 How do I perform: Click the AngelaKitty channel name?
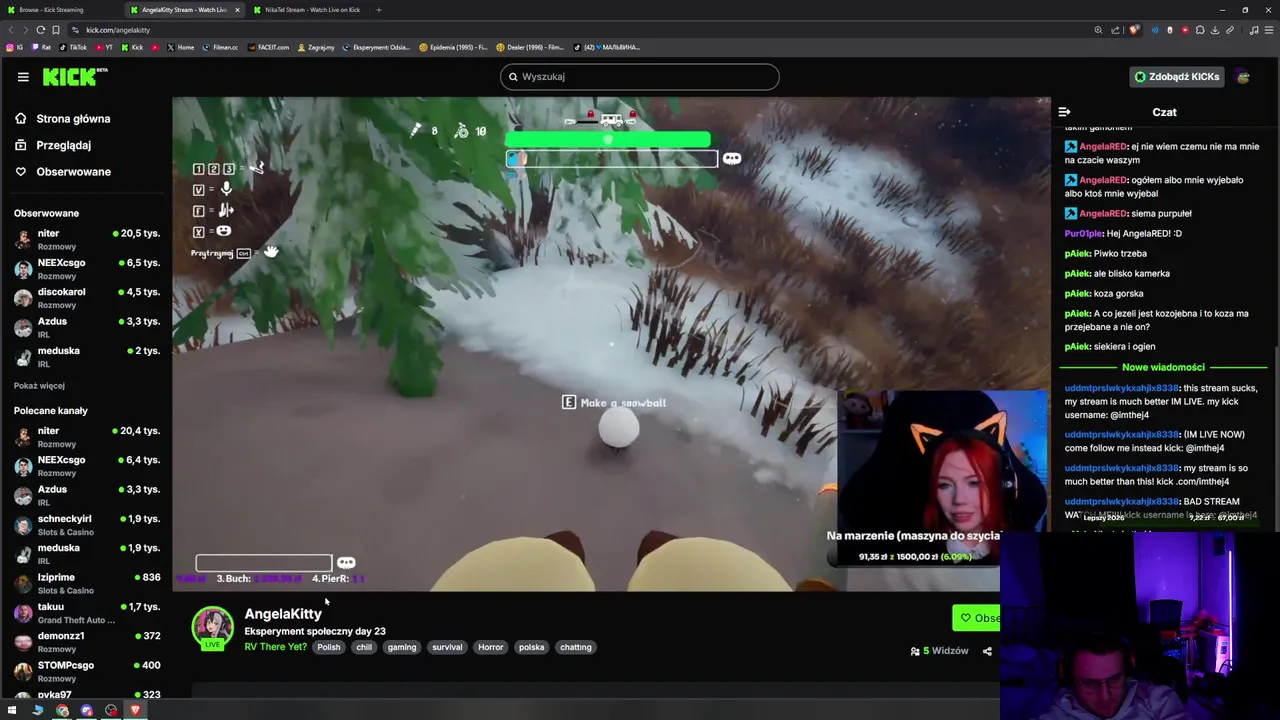point(283,614)
